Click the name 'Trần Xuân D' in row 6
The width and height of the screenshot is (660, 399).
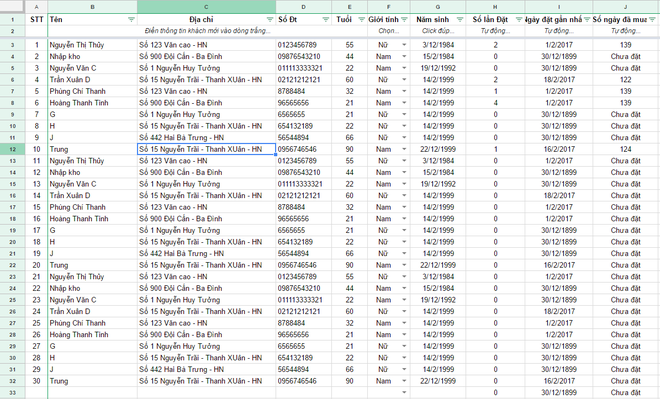[x=70, y=80]
